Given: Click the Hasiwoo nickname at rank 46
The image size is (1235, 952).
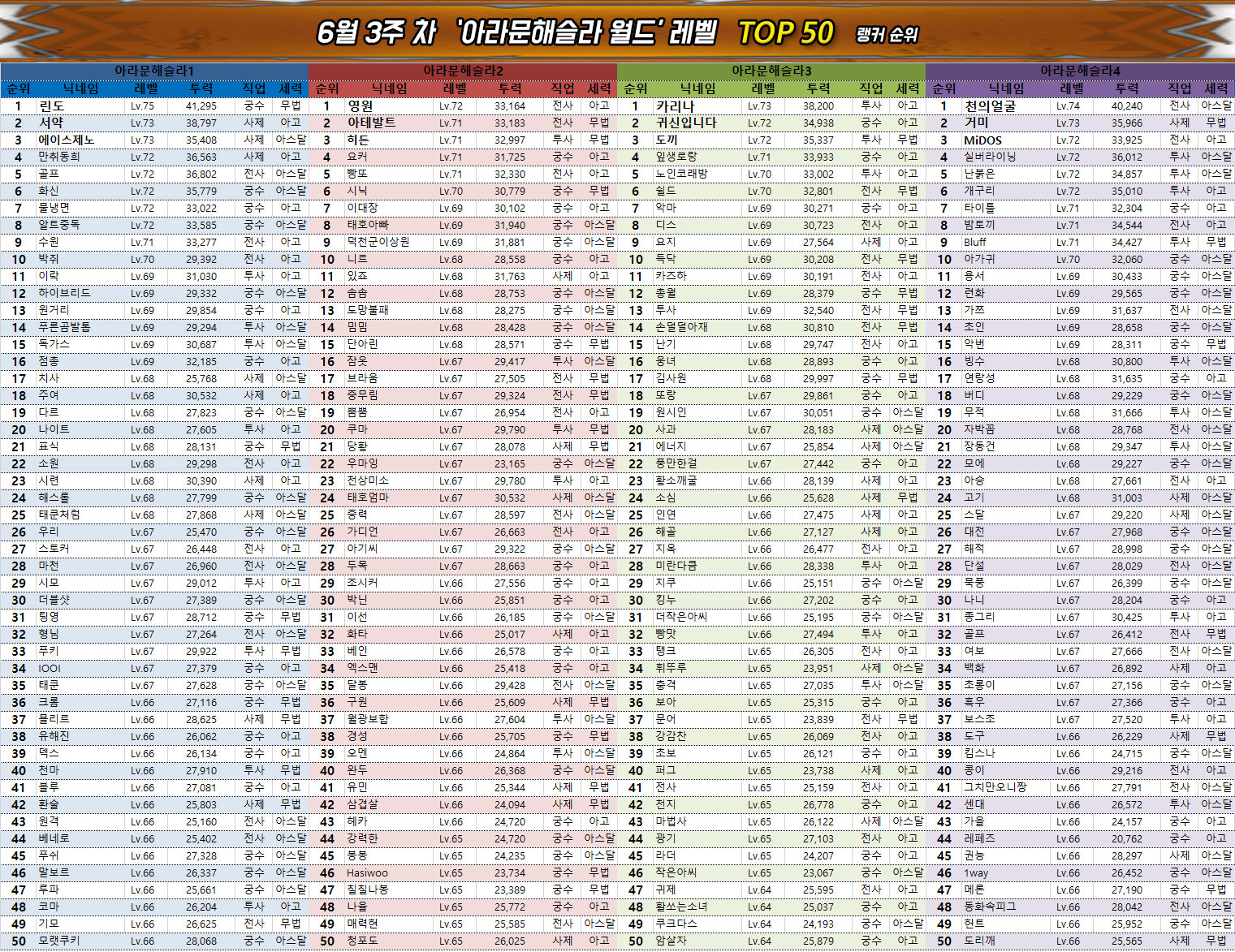Looking at the screenshot, I should [x=367, y=873].
